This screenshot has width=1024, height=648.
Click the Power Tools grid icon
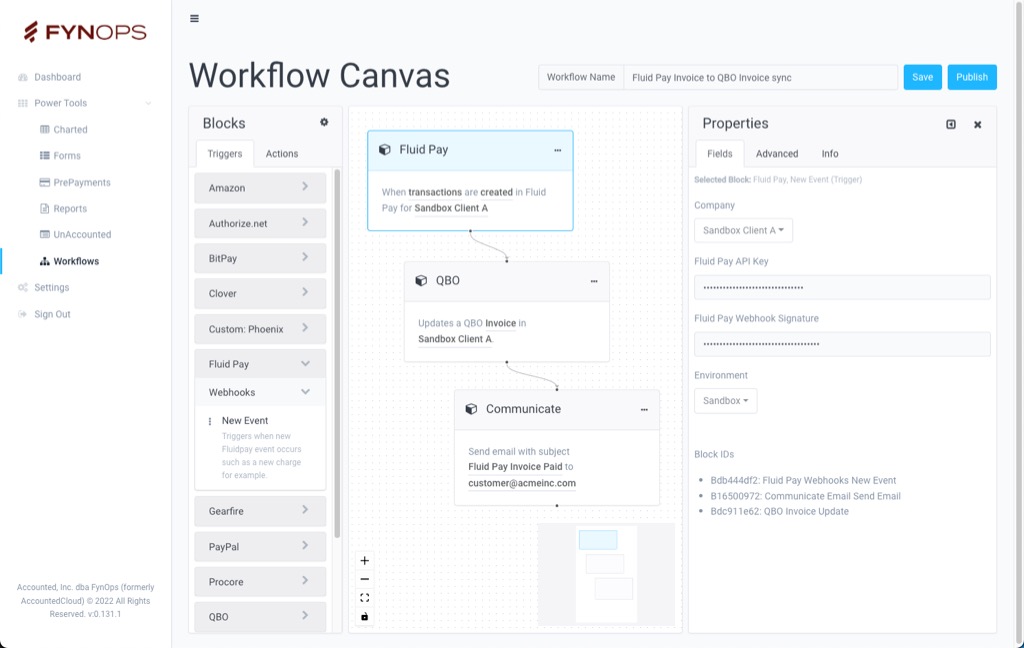[x=23, y=103]
